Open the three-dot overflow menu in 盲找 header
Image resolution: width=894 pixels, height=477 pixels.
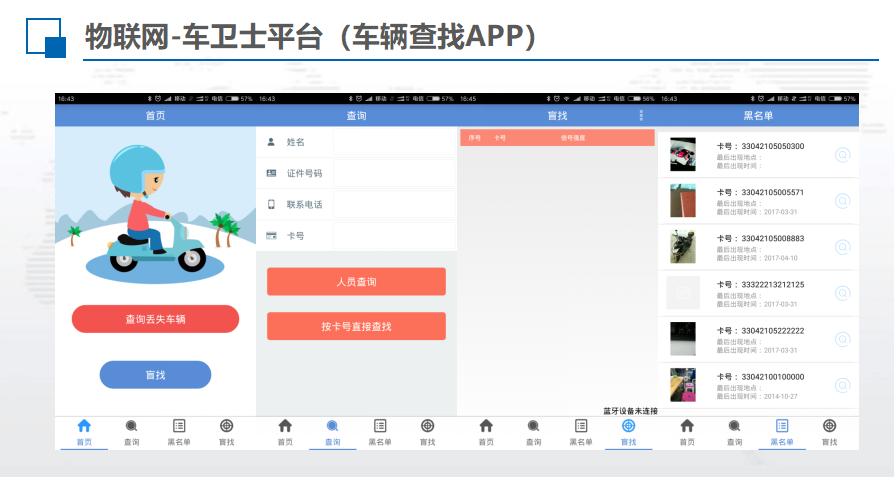pos(641,116)
